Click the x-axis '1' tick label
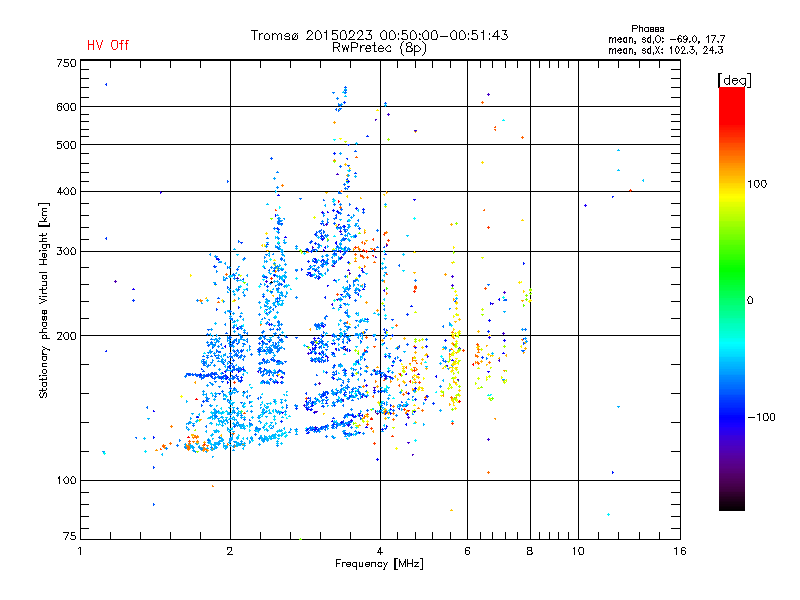 pos(80,551)
